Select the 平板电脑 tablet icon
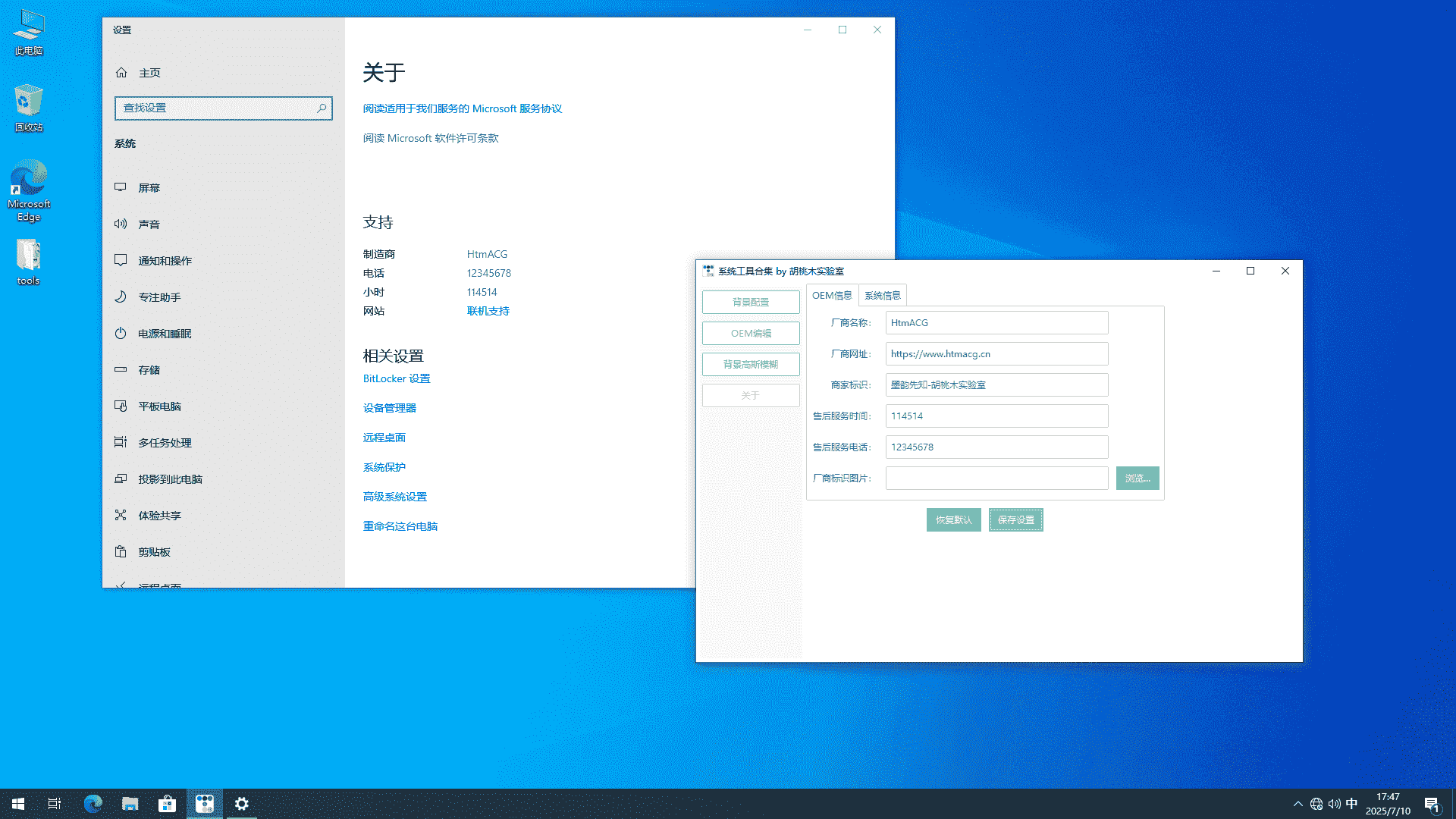The height and width of the screenshot is (819, 1456). 121,406
